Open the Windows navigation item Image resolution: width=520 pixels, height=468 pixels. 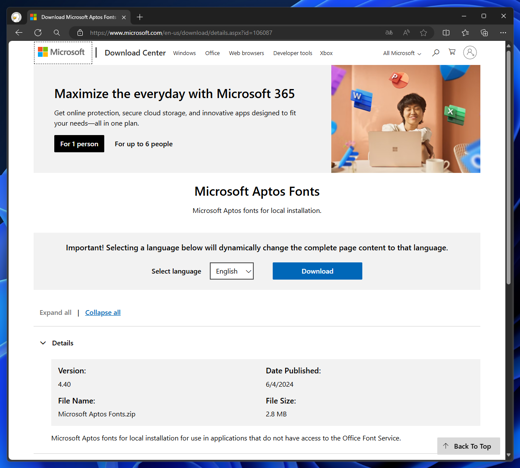click(x=184, y=53)
